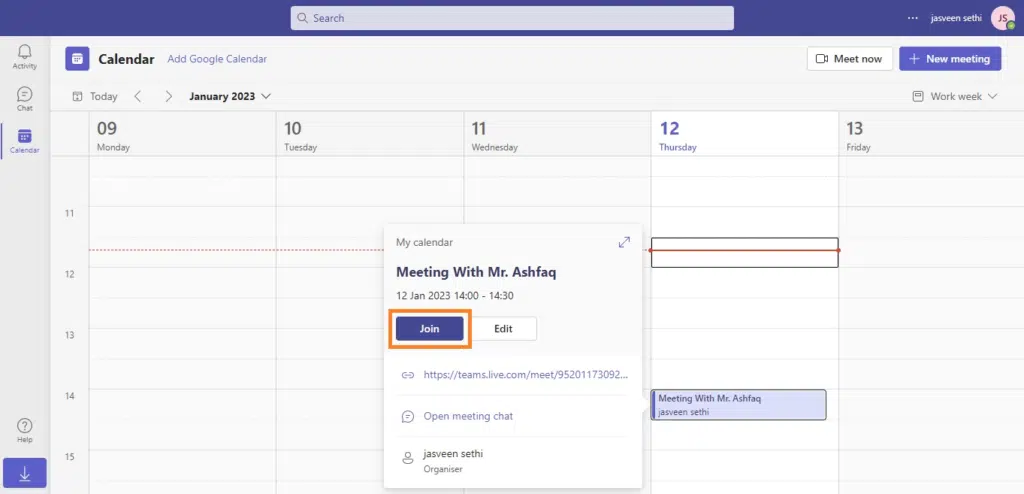Screen dimensions: 1024x494
Task: Select Open meeting chat
Action: click(468, 416)
